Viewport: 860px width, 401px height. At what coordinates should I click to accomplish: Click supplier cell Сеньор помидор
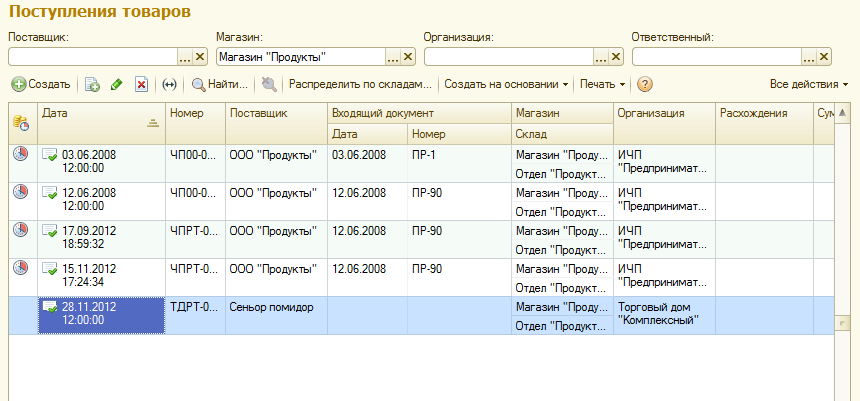tap(276, 315)
